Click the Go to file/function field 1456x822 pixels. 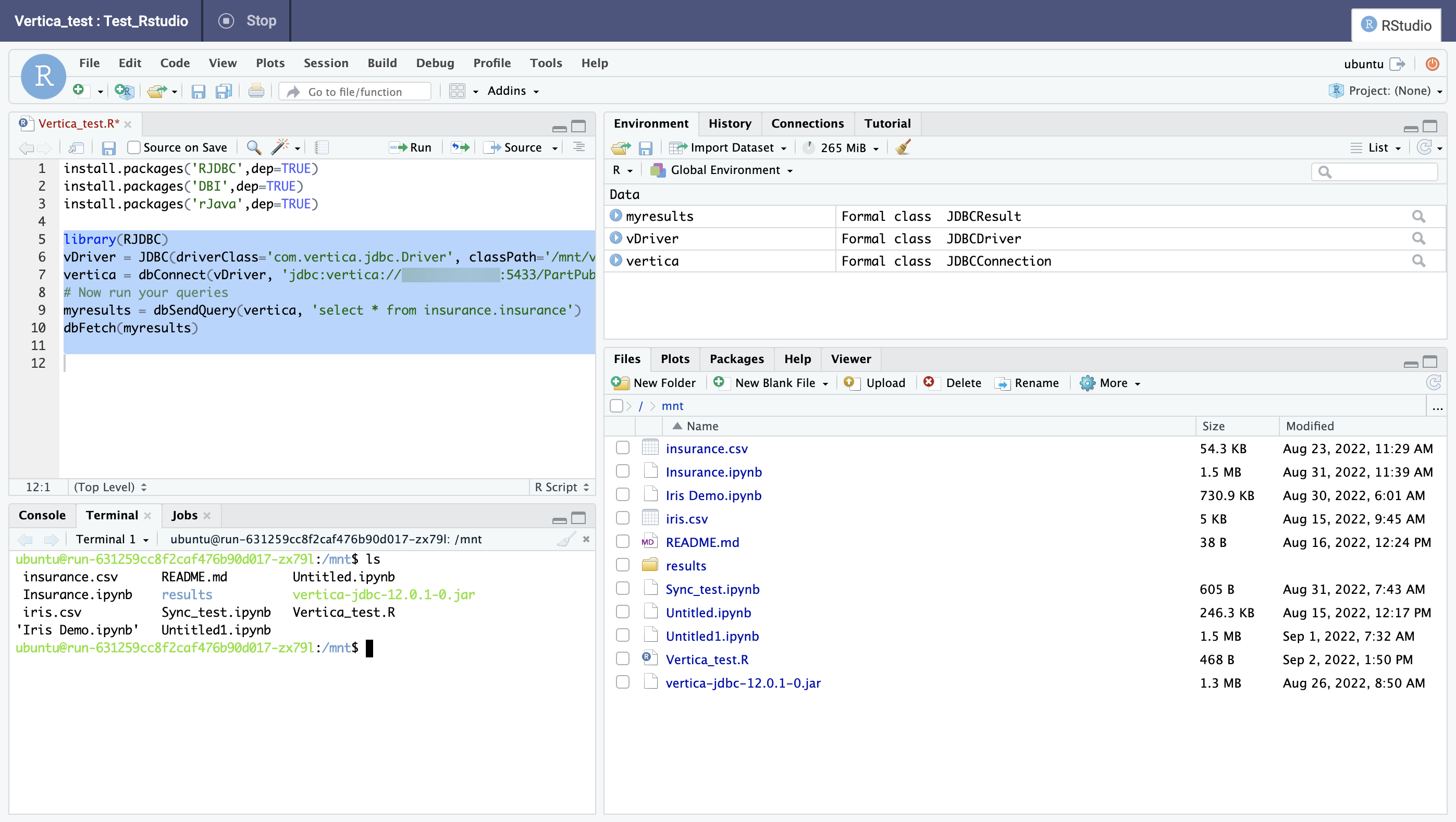coord(355,91)
